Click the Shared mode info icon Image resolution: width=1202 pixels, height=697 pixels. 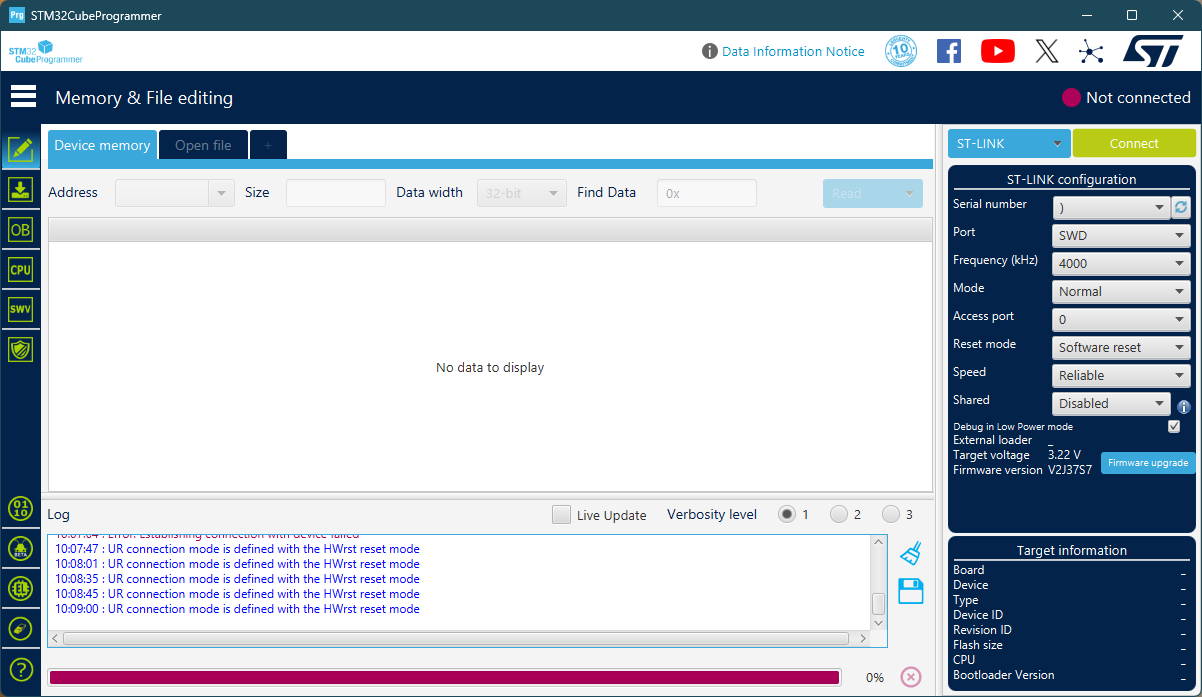point(1184,407)
